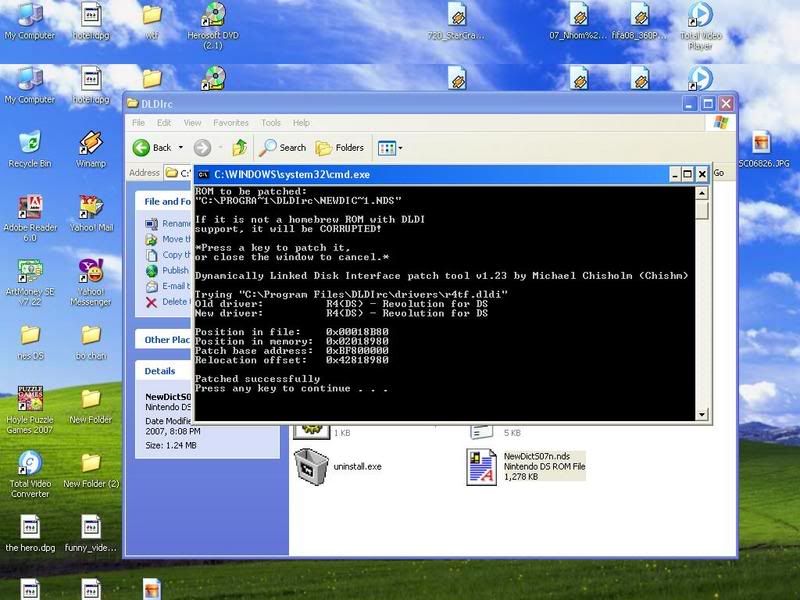This screenshot has width=800, height=600.
Task: Open the Favorites menu
Action: tap(231, 123)
